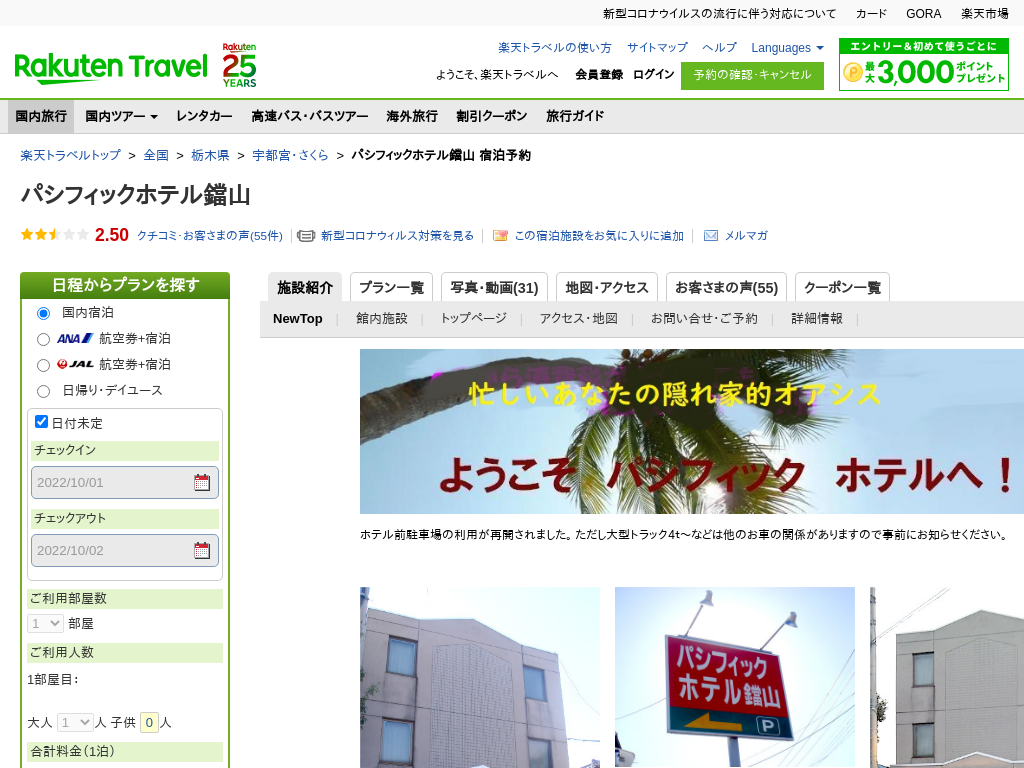Click the mask icon for coronavirus measures

coord(306,236)
